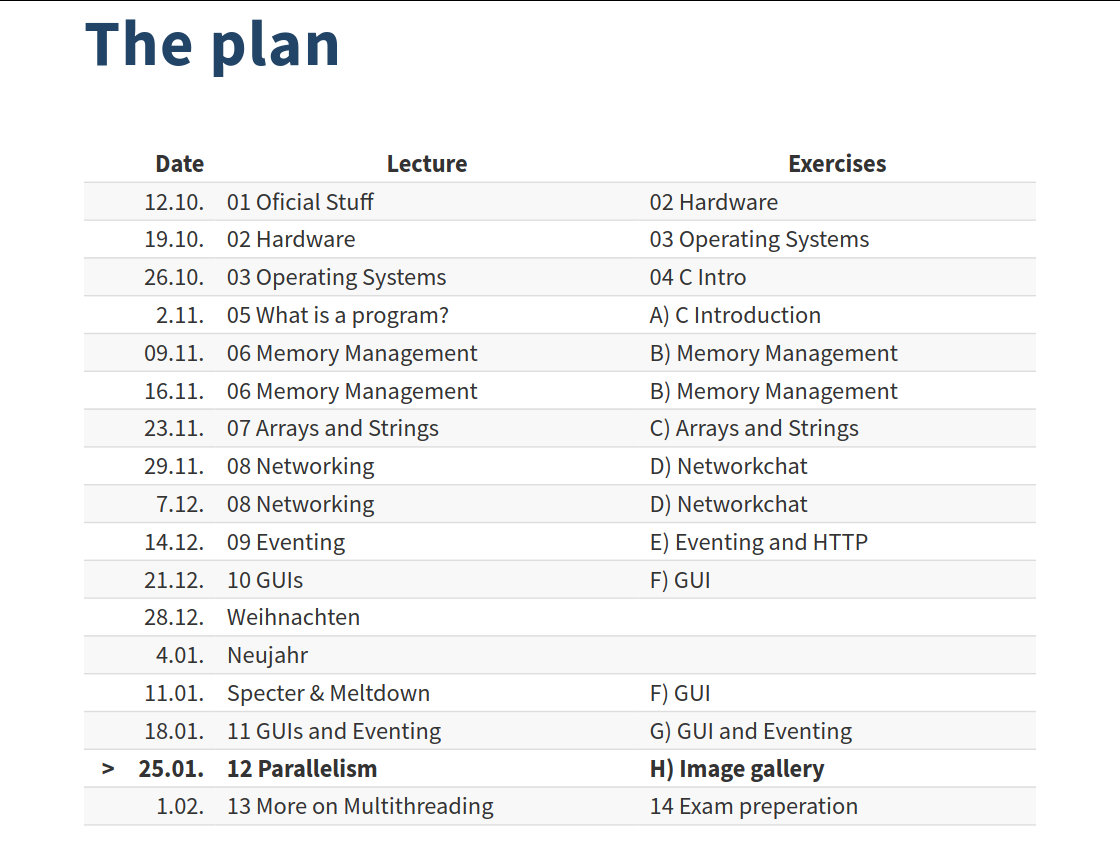Select 'C) Arrays and Strings' exercise
The width and height of the screenshot is (1120, 841).
(754, 428)
